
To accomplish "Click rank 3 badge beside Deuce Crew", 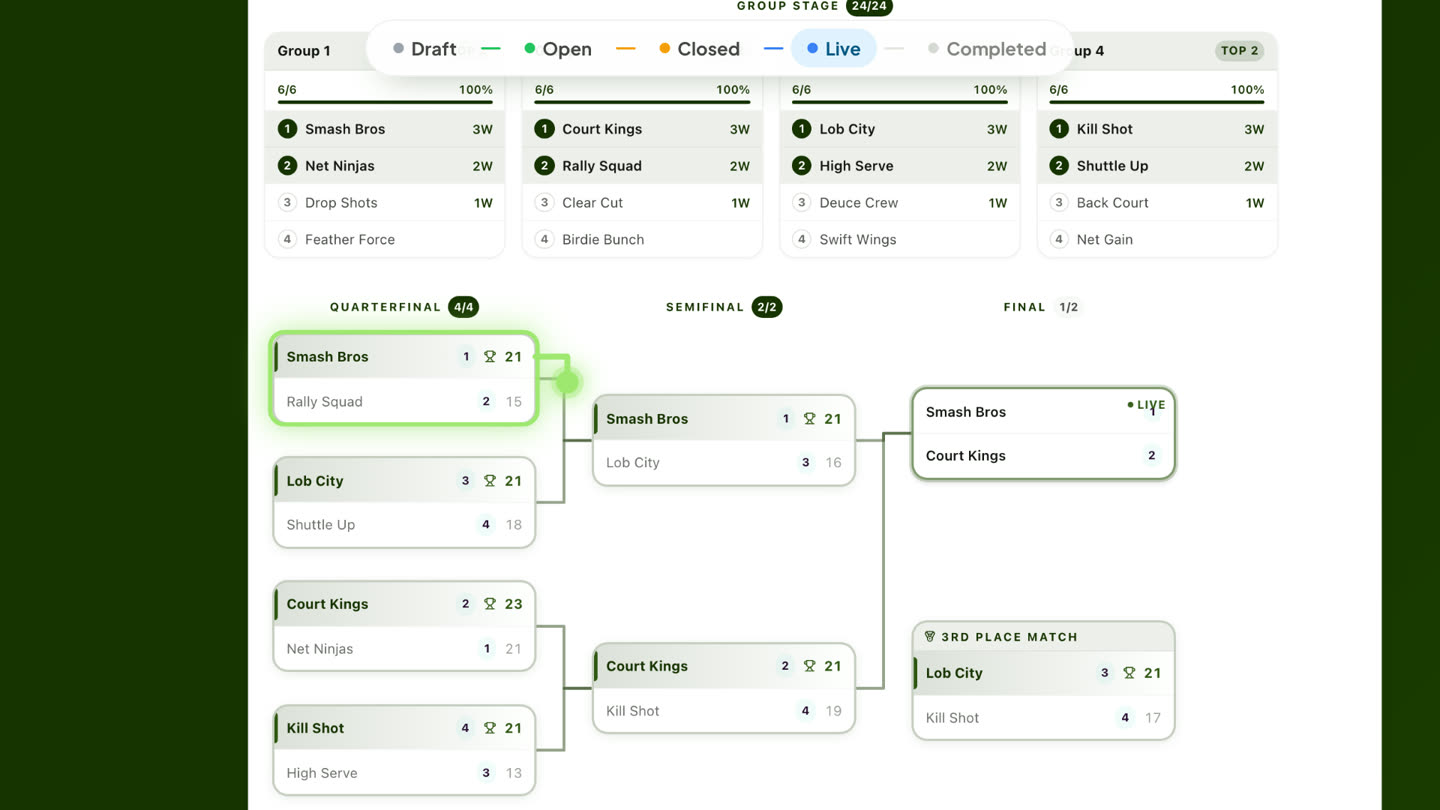I will click(801, 203).
